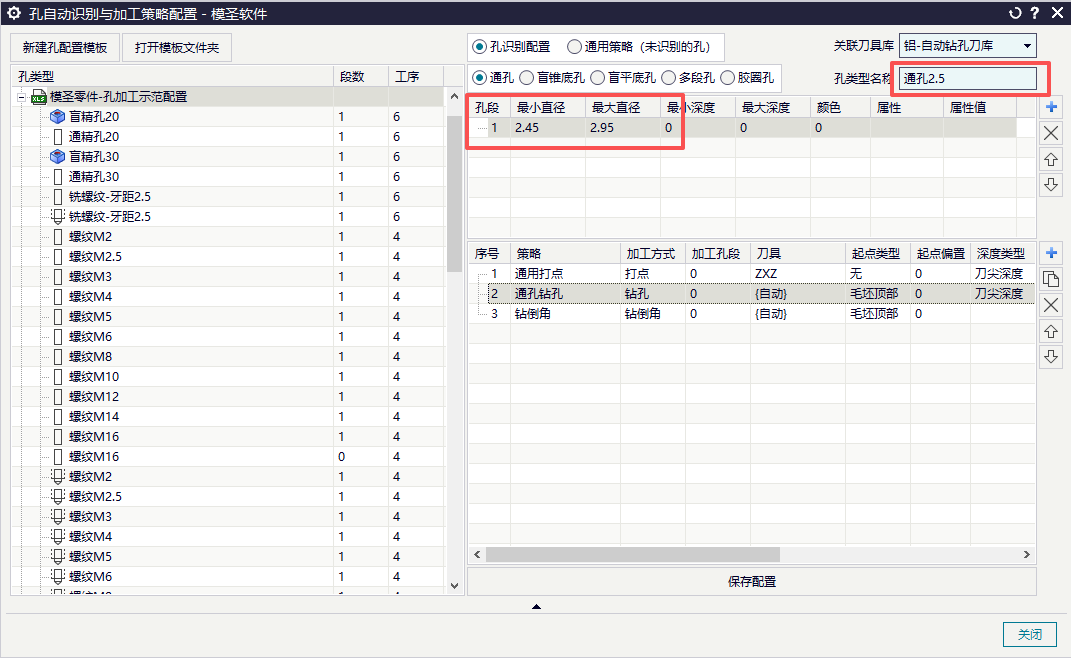Image resolution: width=1071 pixels, height=658 pixels.
Task: Copy the selected strategy row icon
Action: 1051,279
